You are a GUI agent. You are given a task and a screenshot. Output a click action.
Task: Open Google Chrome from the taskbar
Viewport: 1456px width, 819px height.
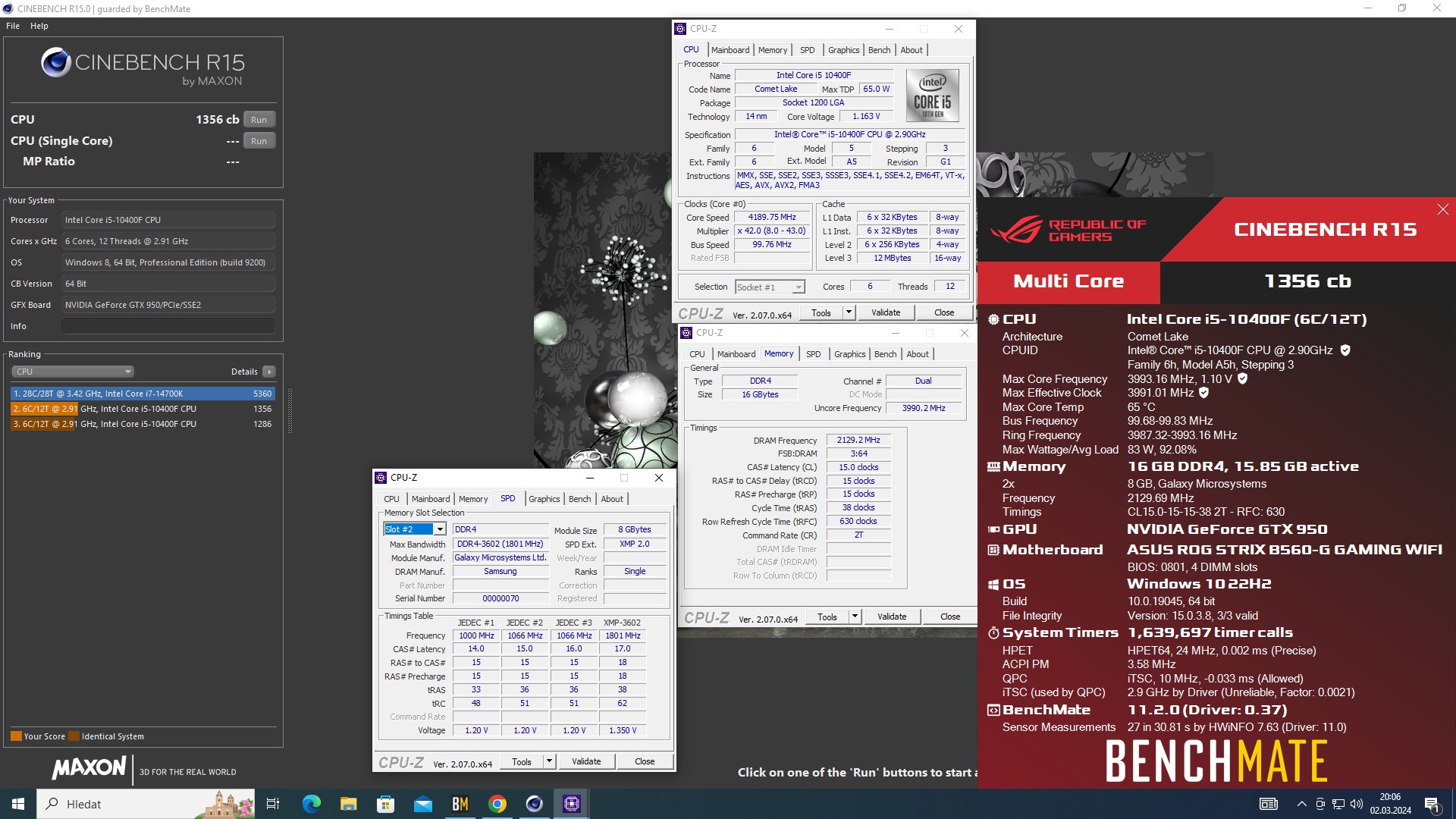point(497,804)
